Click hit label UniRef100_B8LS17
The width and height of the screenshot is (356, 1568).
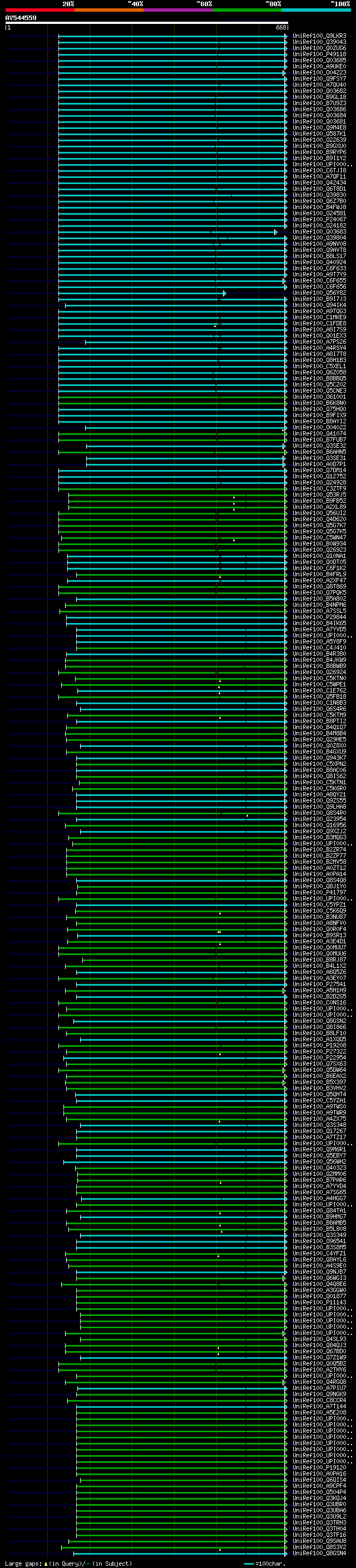[319, 256]
